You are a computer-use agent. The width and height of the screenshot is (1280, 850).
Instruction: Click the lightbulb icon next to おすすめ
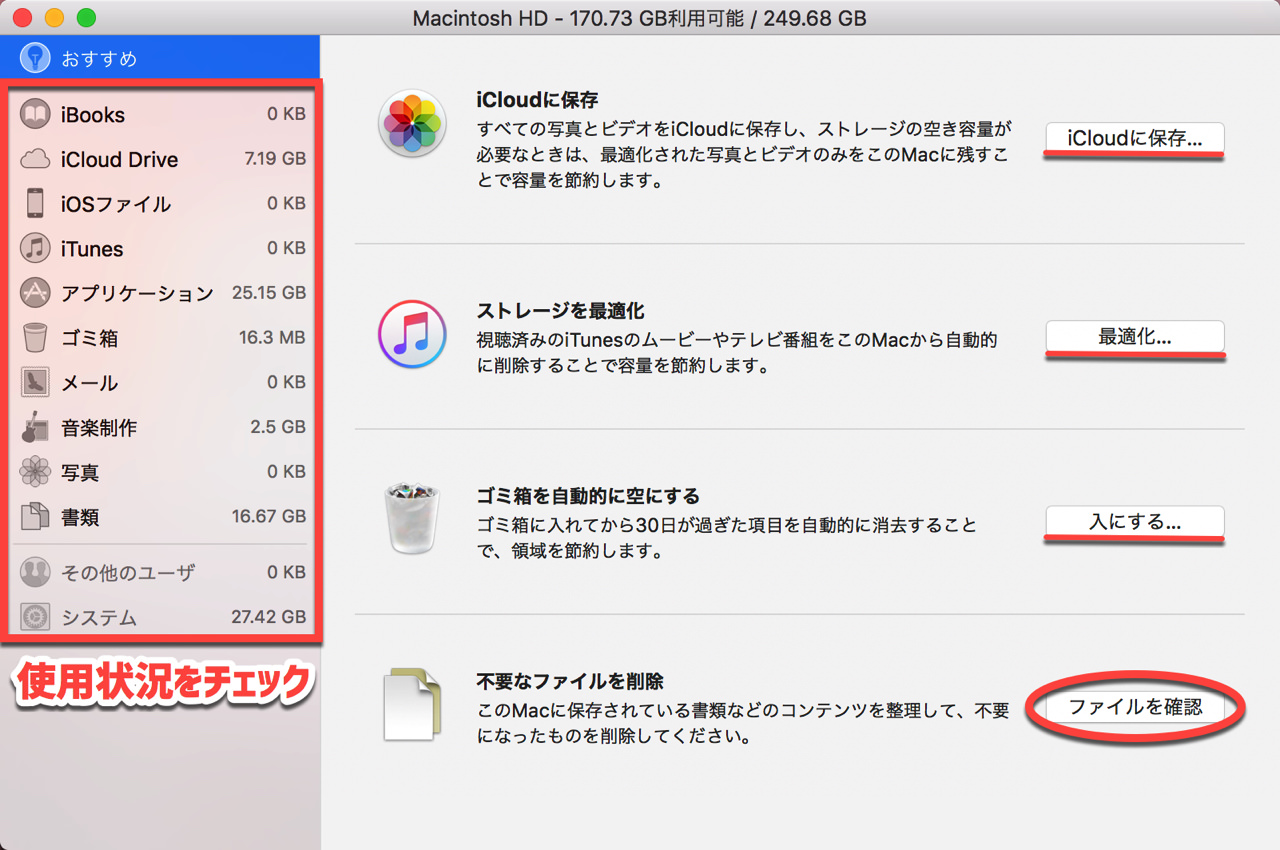click(35, 58)
